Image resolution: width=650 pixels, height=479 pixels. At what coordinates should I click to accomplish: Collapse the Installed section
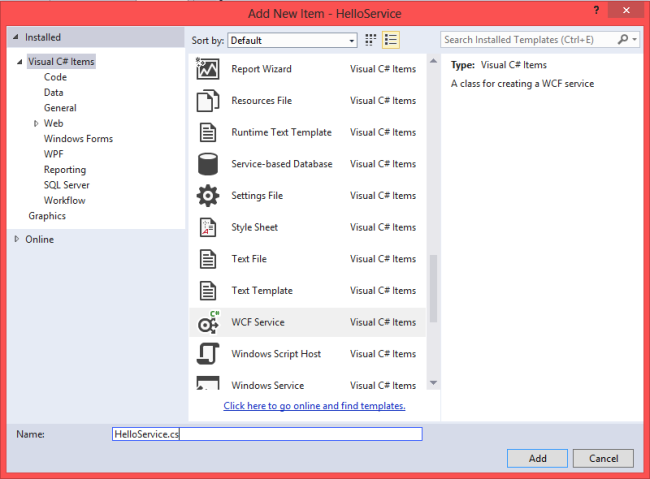16,37
